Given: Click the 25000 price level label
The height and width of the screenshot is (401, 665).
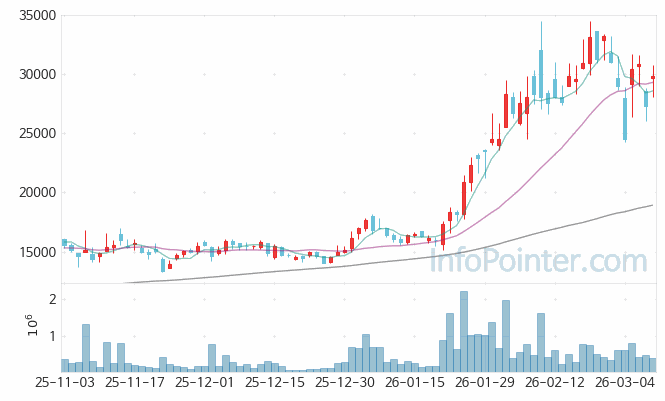Looking at the screenshot, I should 37,134.
